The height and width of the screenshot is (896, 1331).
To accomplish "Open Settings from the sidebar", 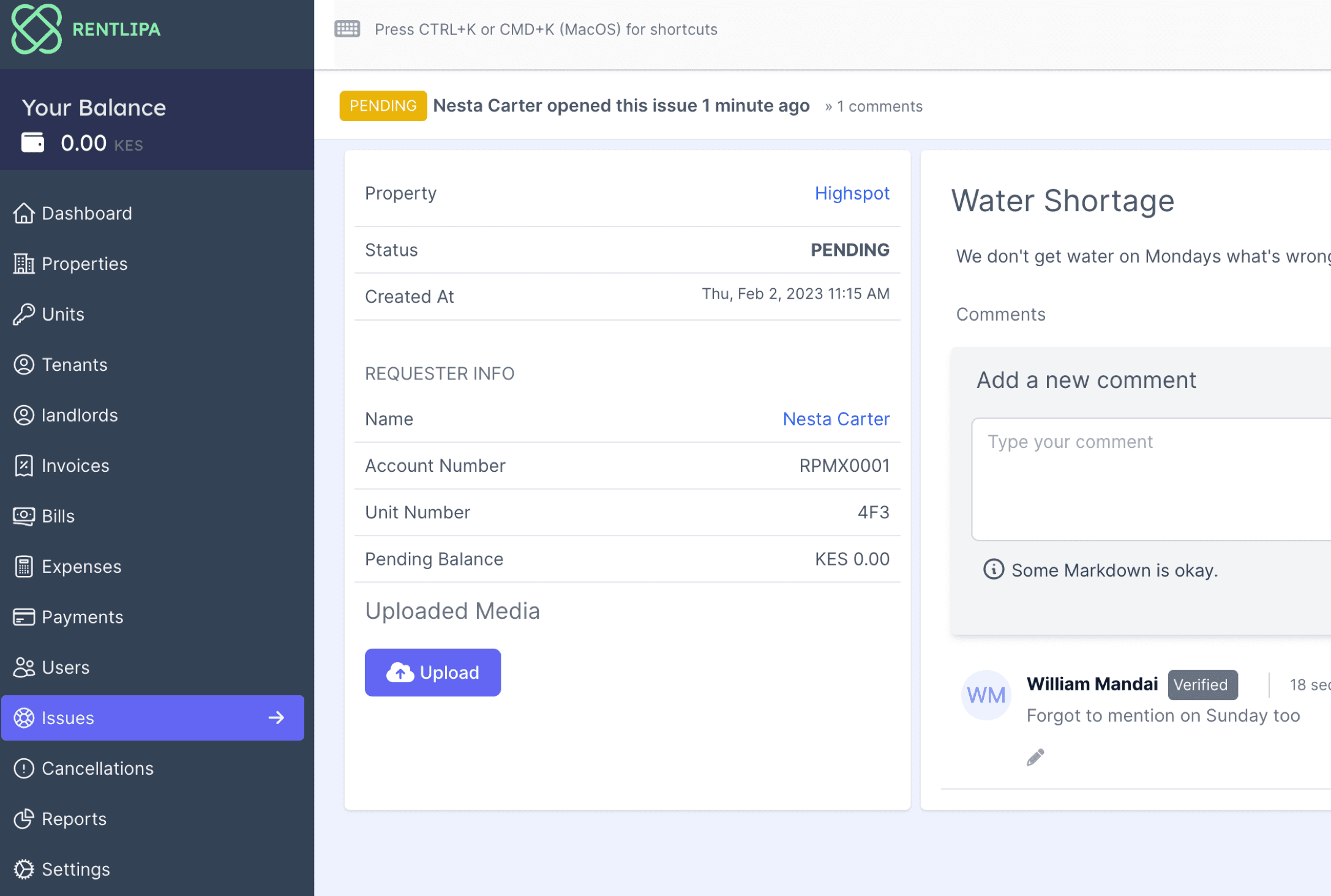I will [75, 869].
